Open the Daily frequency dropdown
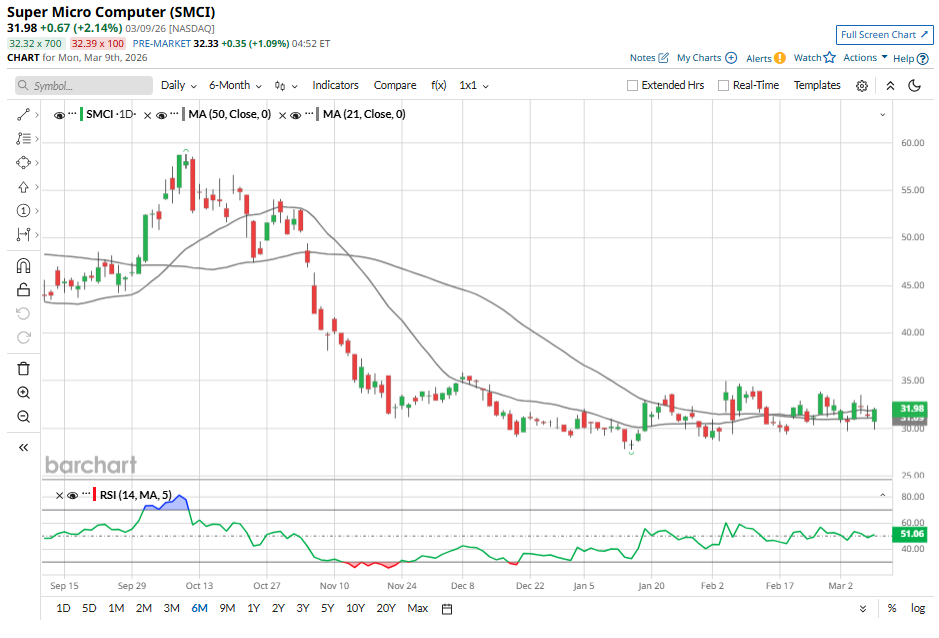Screen dimensions: 939x638 pyautogui.click(x=178, y=86)
